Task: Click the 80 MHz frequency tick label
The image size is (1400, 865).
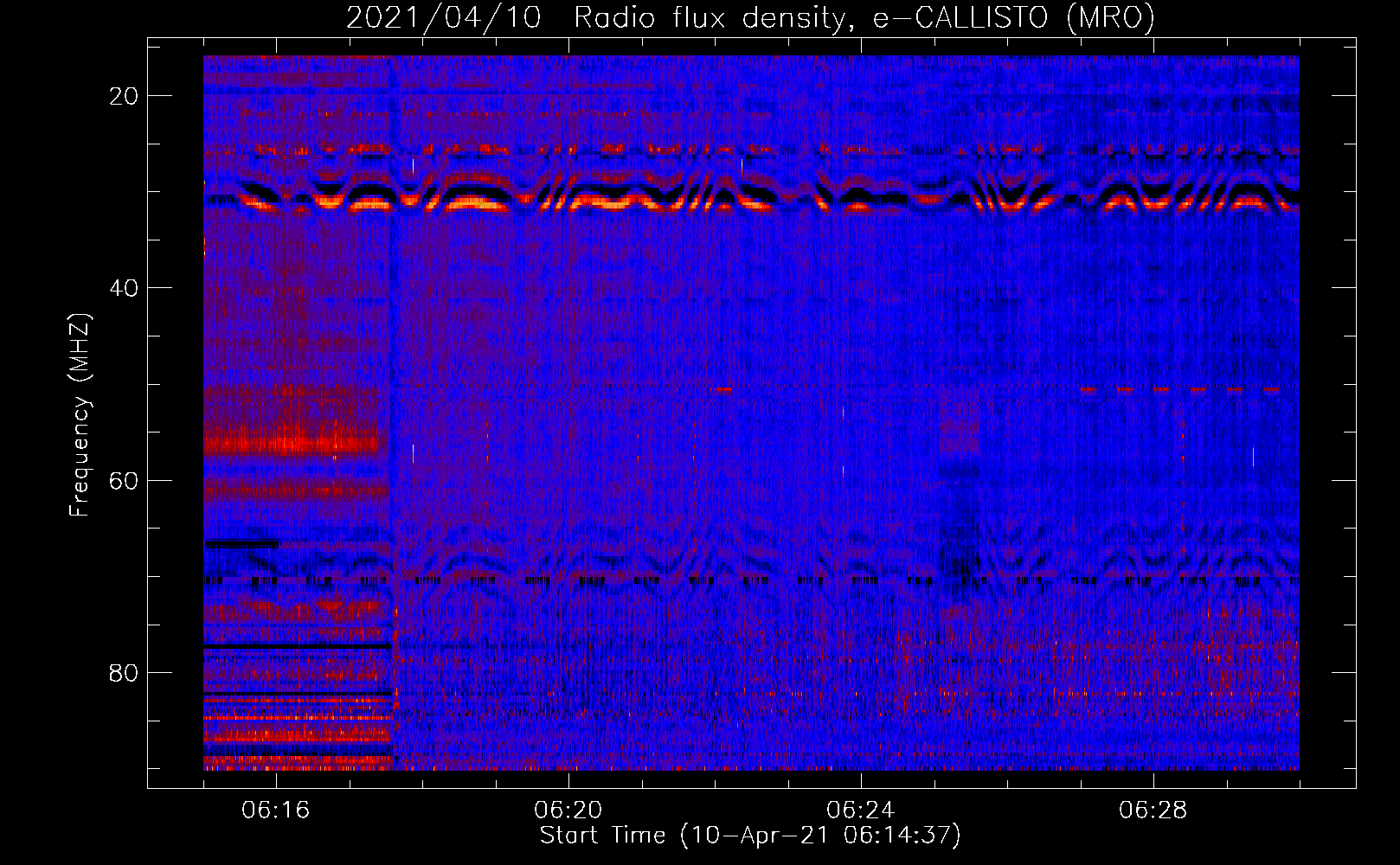Action: pyautogui.click(x=125, y=673)
